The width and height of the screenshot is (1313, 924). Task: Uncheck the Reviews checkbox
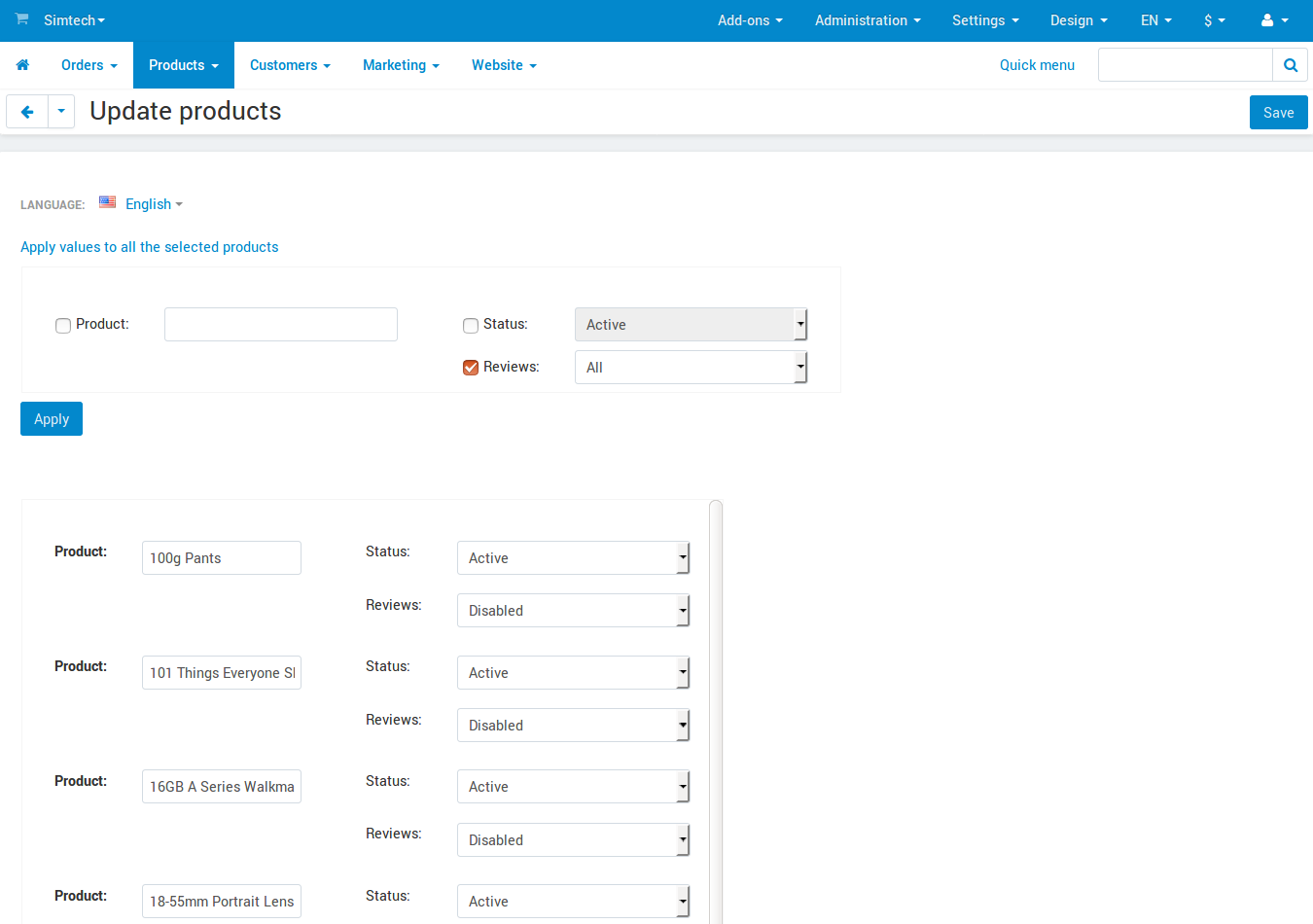click(471, 368)
